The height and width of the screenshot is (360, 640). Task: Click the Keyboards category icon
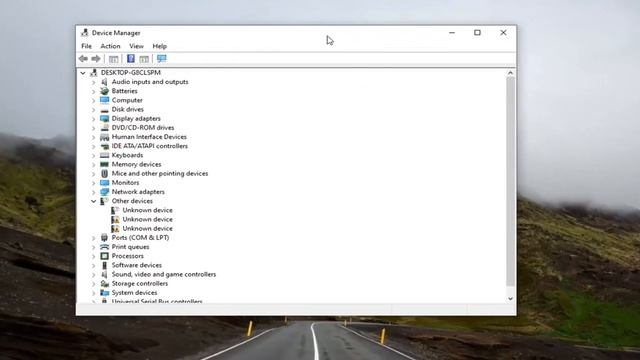pyautogui.click(x=104, y=155)
